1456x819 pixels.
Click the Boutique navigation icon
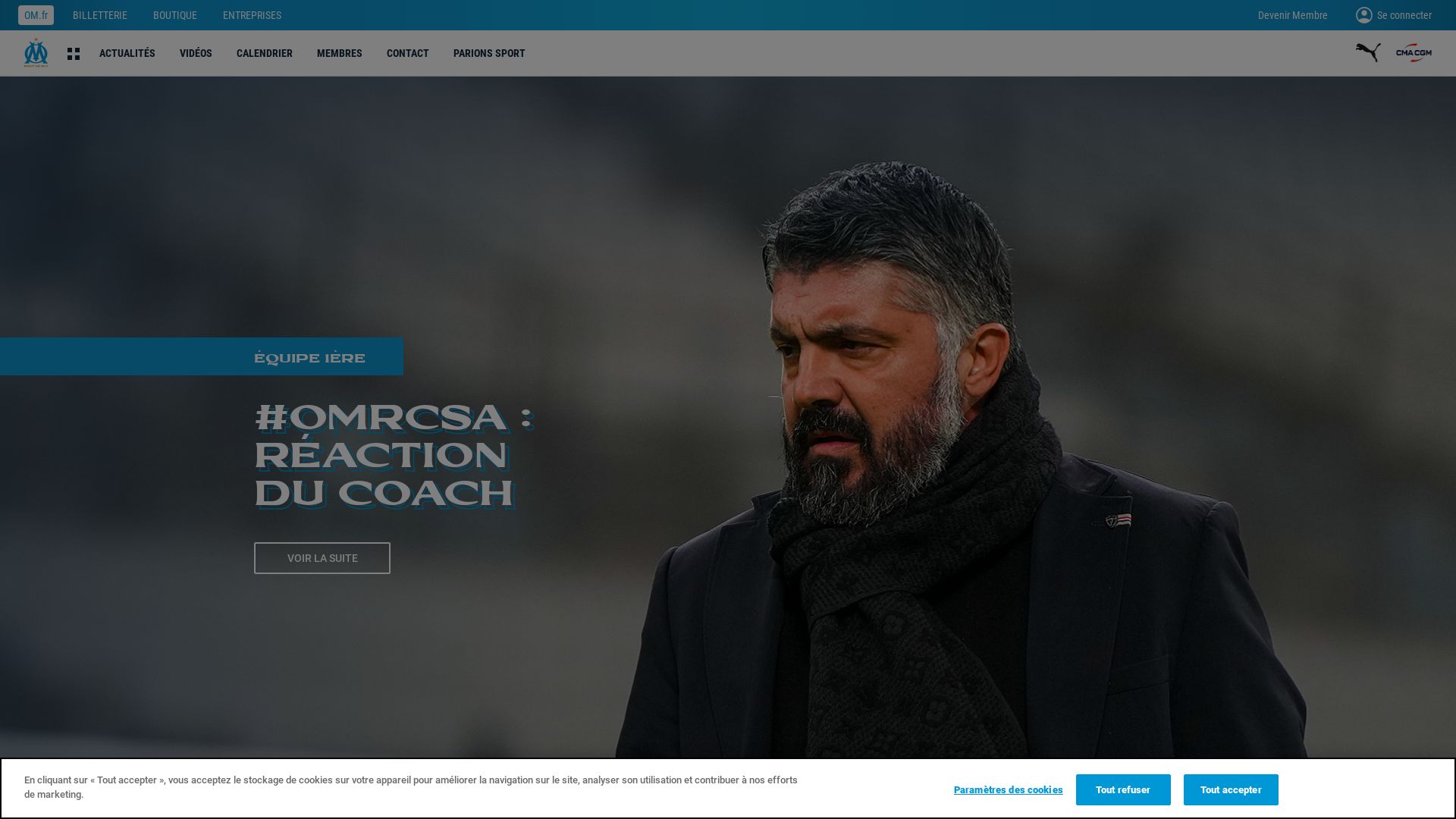(175, 15)
